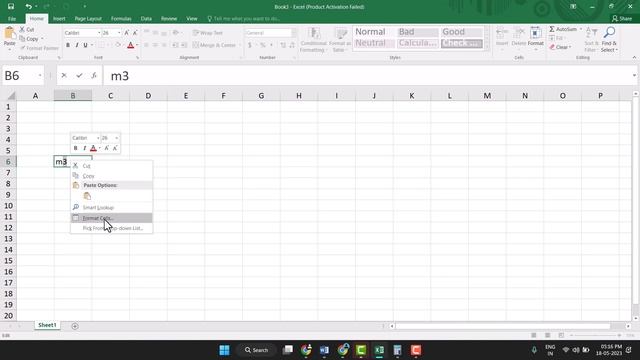The width and height of the screenshot is (640, 360).
Task: Open the ribbon font size dropdown
Action: pos(119,33)
